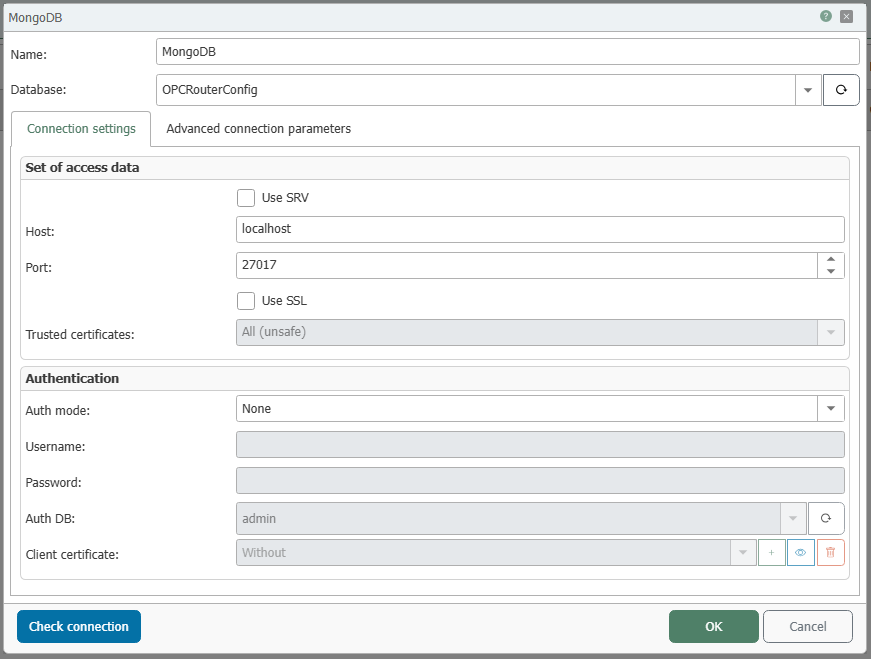Focus the Name input field
The width and height of the screenshot is (871, 659).
pos(508,52)
